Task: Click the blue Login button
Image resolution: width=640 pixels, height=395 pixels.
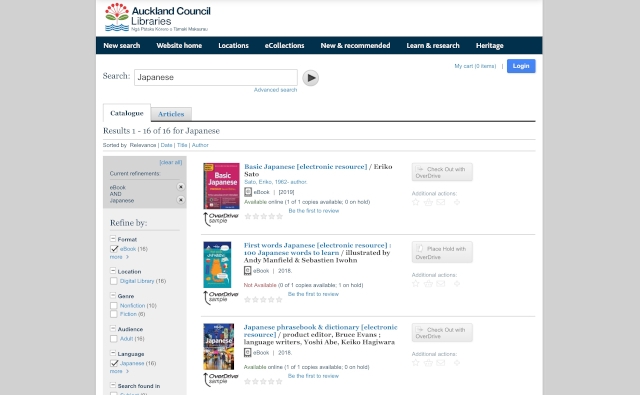Action: tap(521, 66)
